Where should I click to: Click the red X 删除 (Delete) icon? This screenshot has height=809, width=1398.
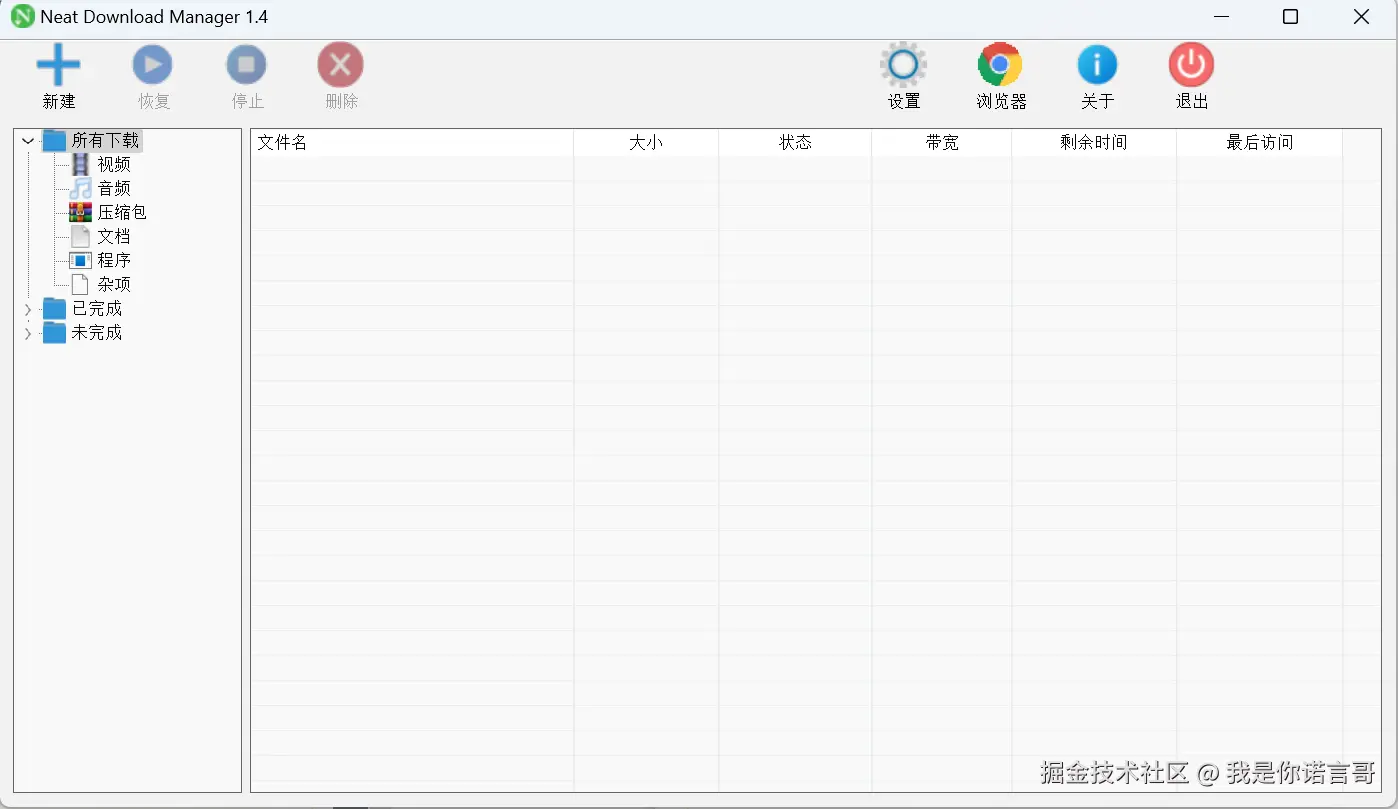pyautogui.click(x=341, y=65)
